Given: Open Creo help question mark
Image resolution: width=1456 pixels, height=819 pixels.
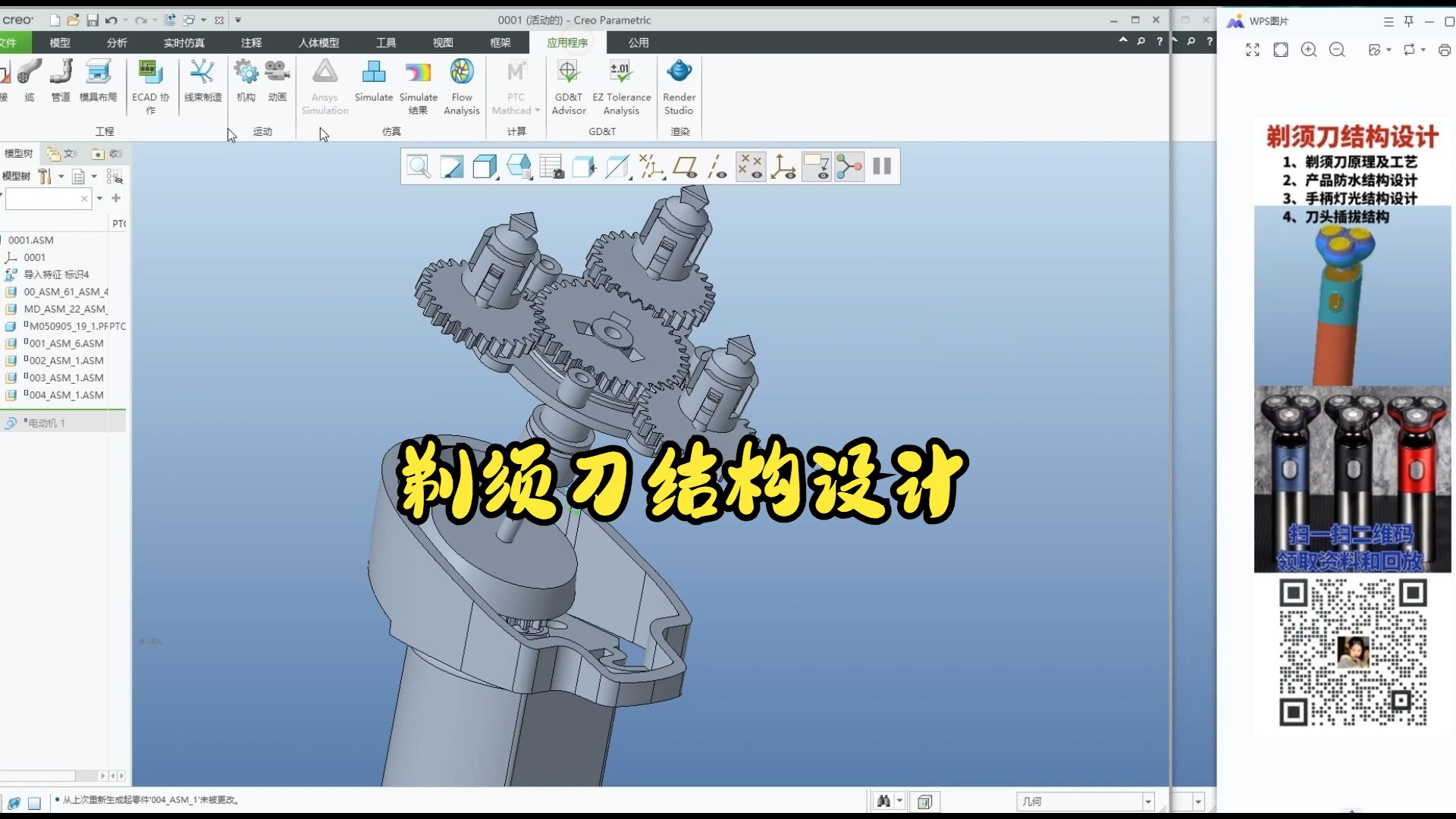Looking at the screenshot, I should tap(1159, 42).
